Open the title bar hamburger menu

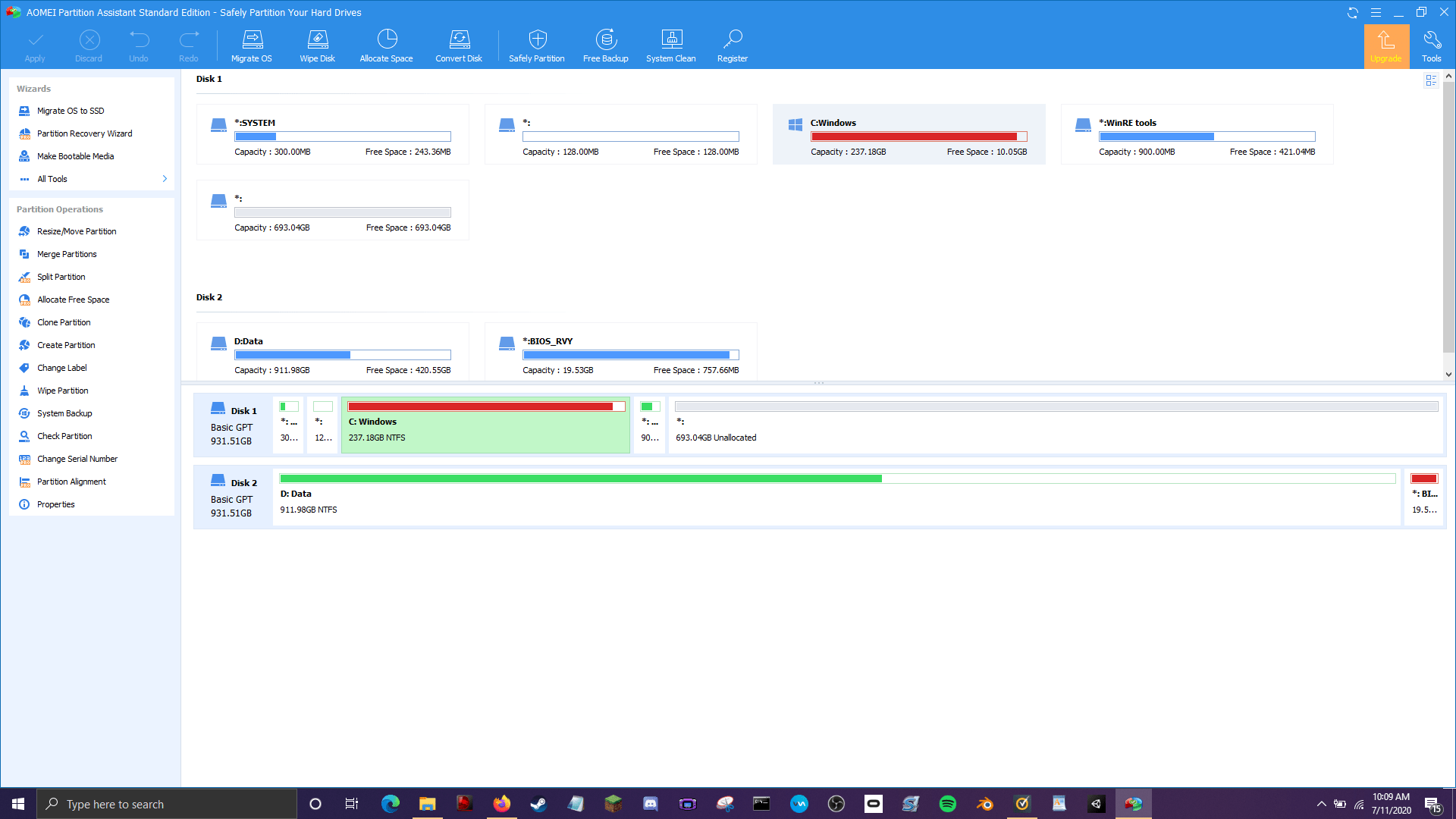[1375, 12]
